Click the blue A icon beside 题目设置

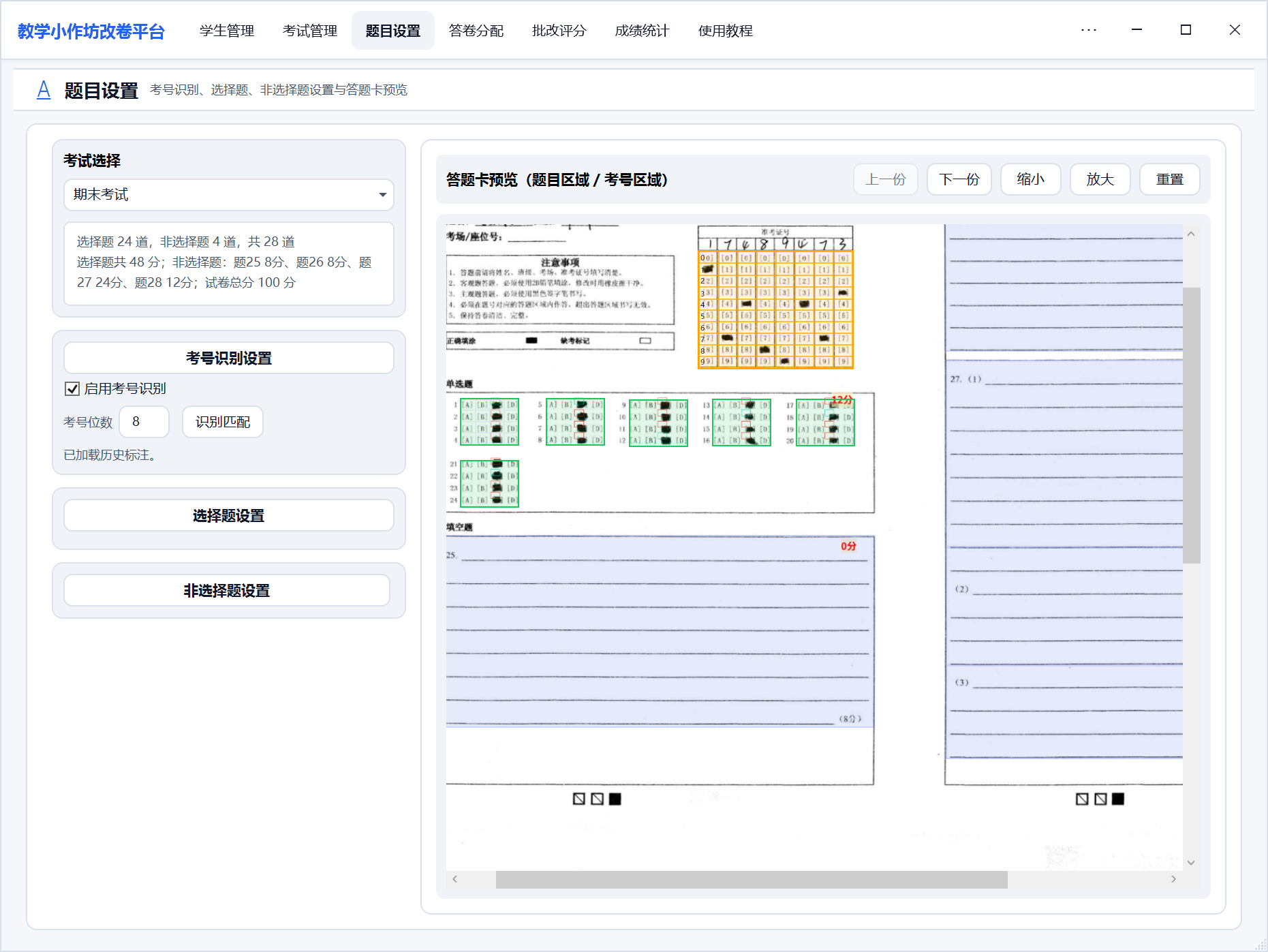coord(44,90)
